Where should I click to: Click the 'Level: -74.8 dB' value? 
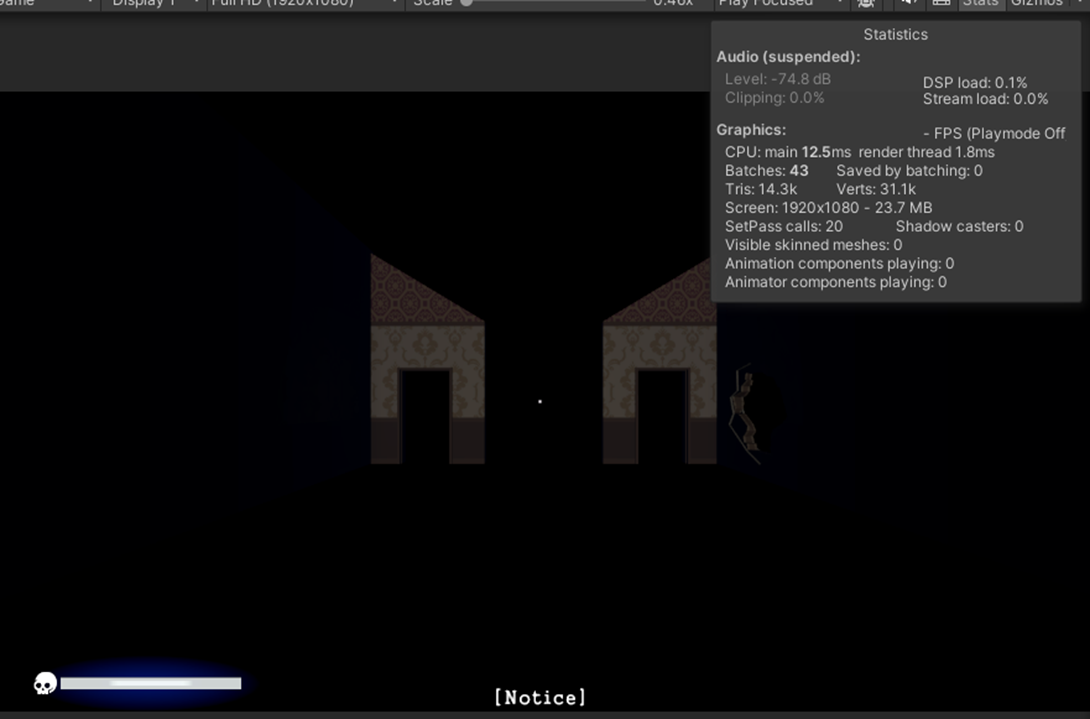[x=778, y=79]
